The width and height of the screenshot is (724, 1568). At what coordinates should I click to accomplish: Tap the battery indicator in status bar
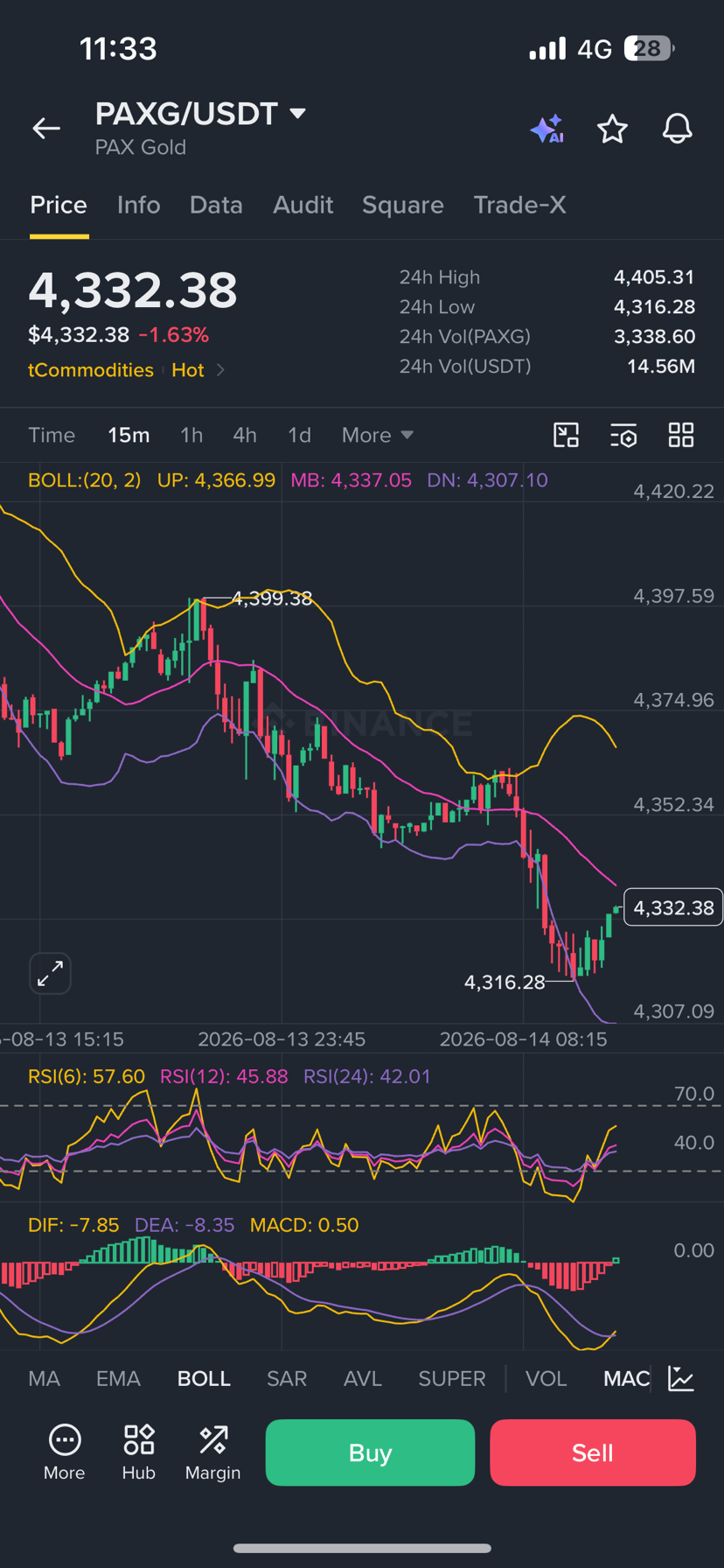click(649, 48)
